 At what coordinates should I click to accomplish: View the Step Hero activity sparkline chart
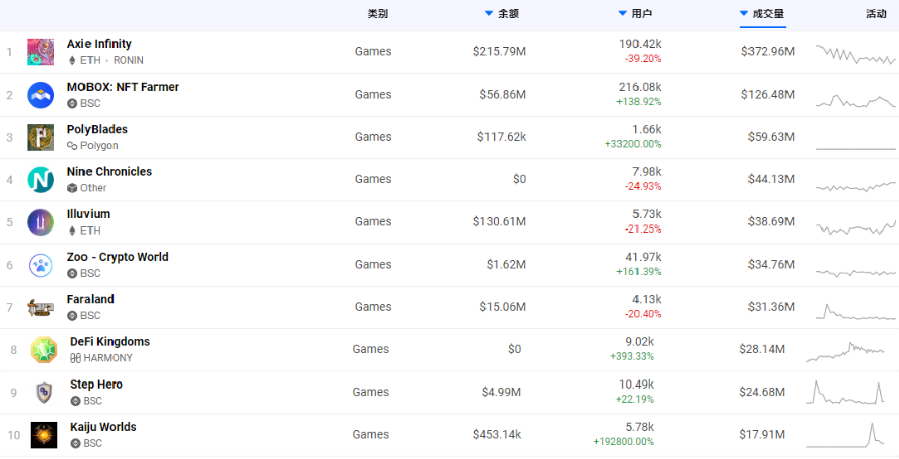pos(845,393)
